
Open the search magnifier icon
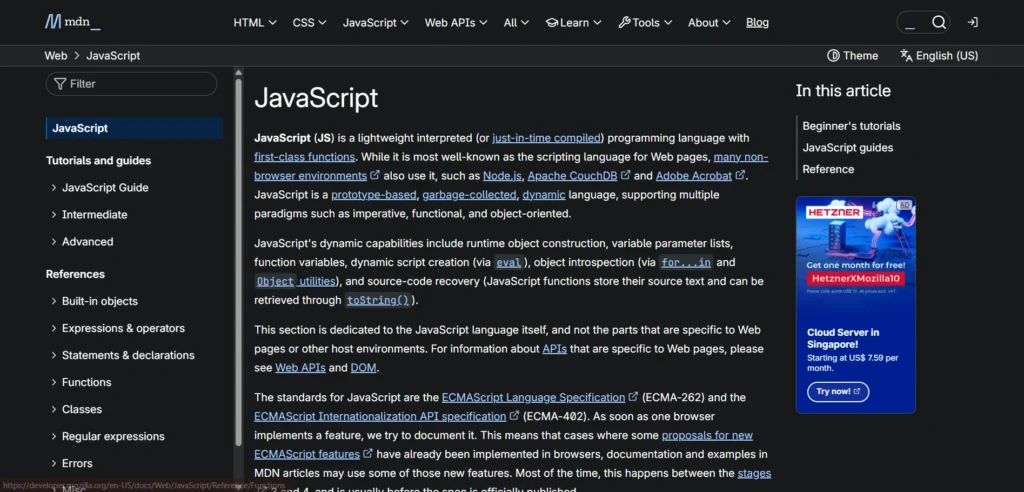[939, 22]
